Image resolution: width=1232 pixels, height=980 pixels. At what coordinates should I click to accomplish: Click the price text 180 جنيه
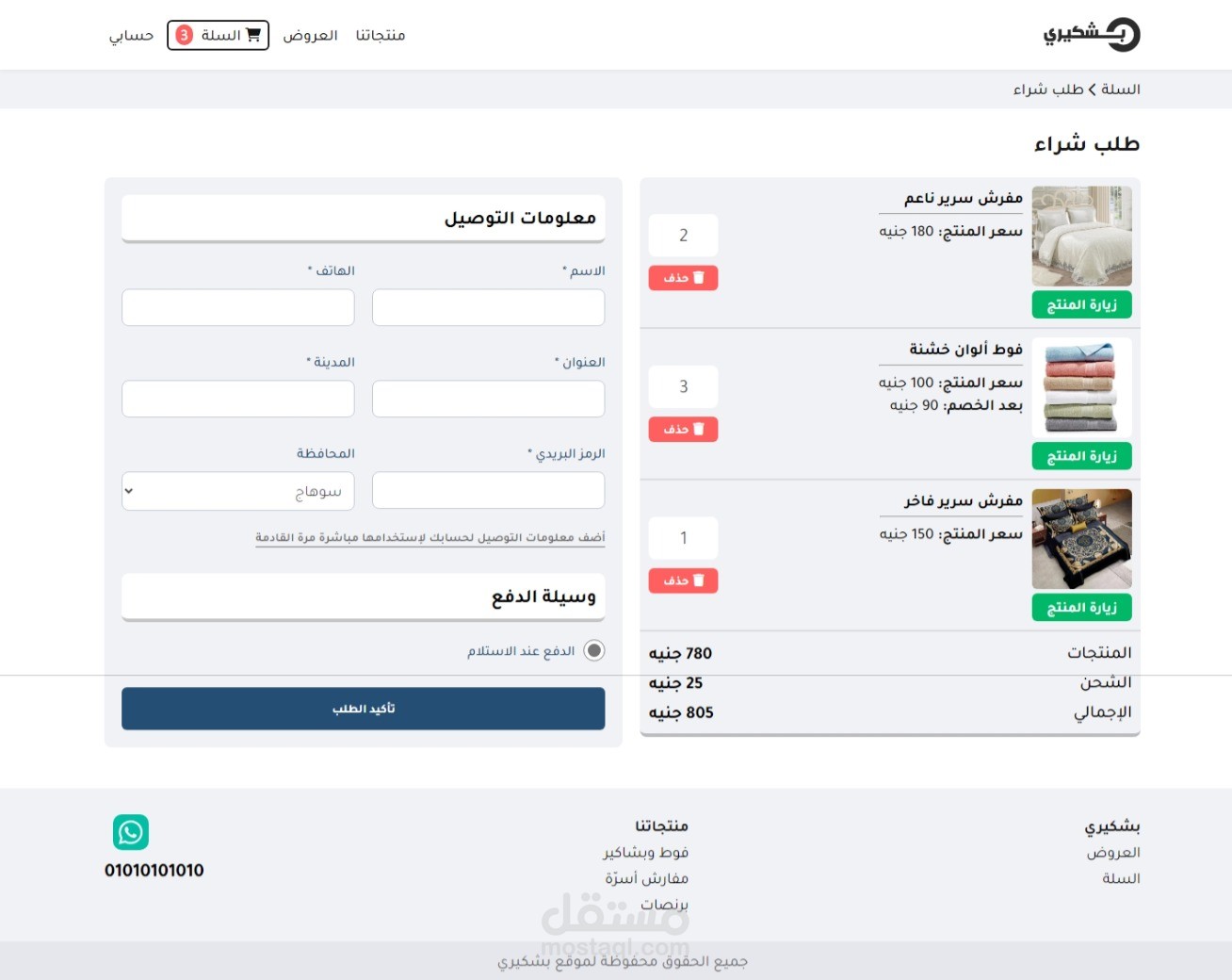907,231
